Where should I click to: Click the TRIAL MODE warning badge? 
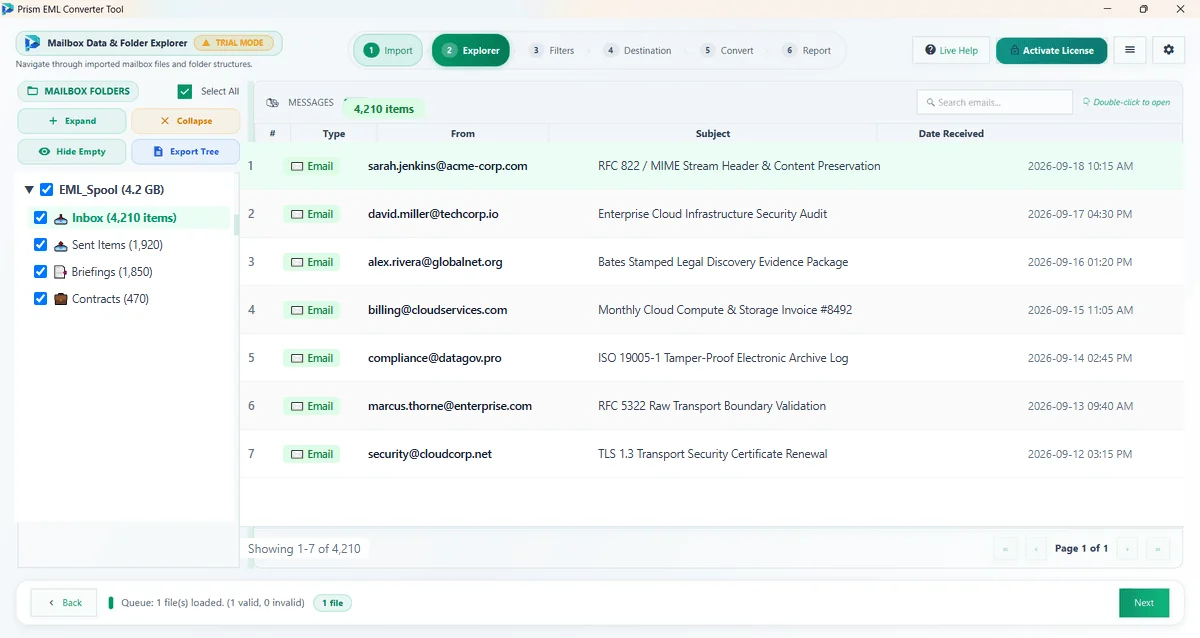pos(234,43)
